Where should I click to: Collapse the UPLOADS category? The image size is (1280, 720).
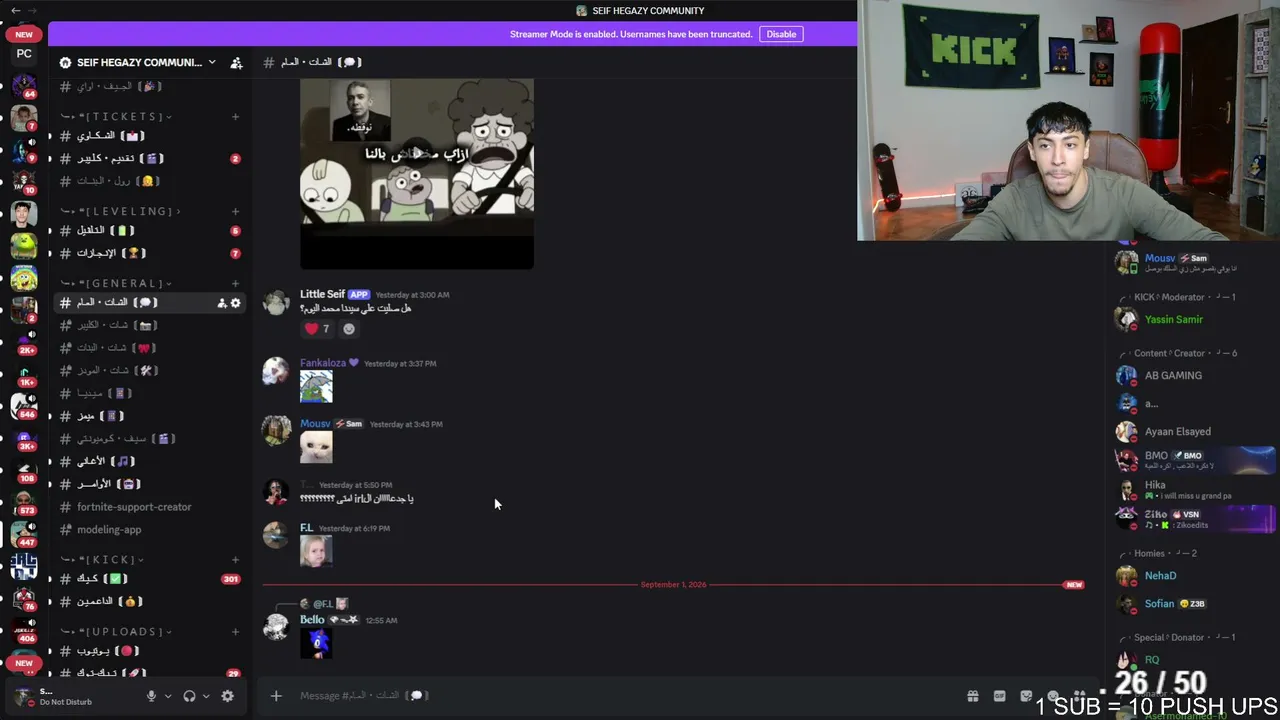(x=116, y=631)
